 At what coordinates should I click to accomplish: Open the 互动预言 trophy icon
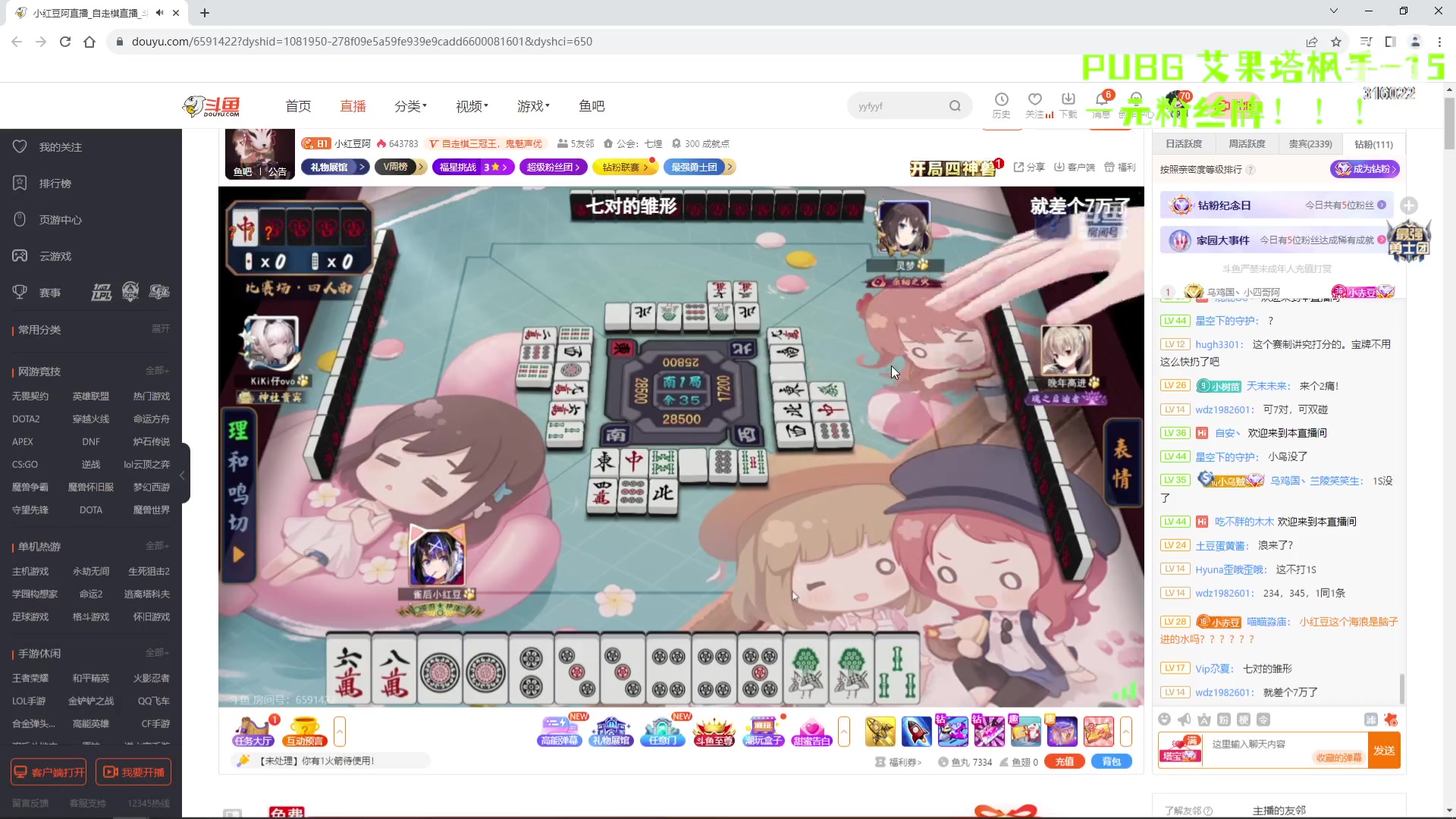pos(305,732)
